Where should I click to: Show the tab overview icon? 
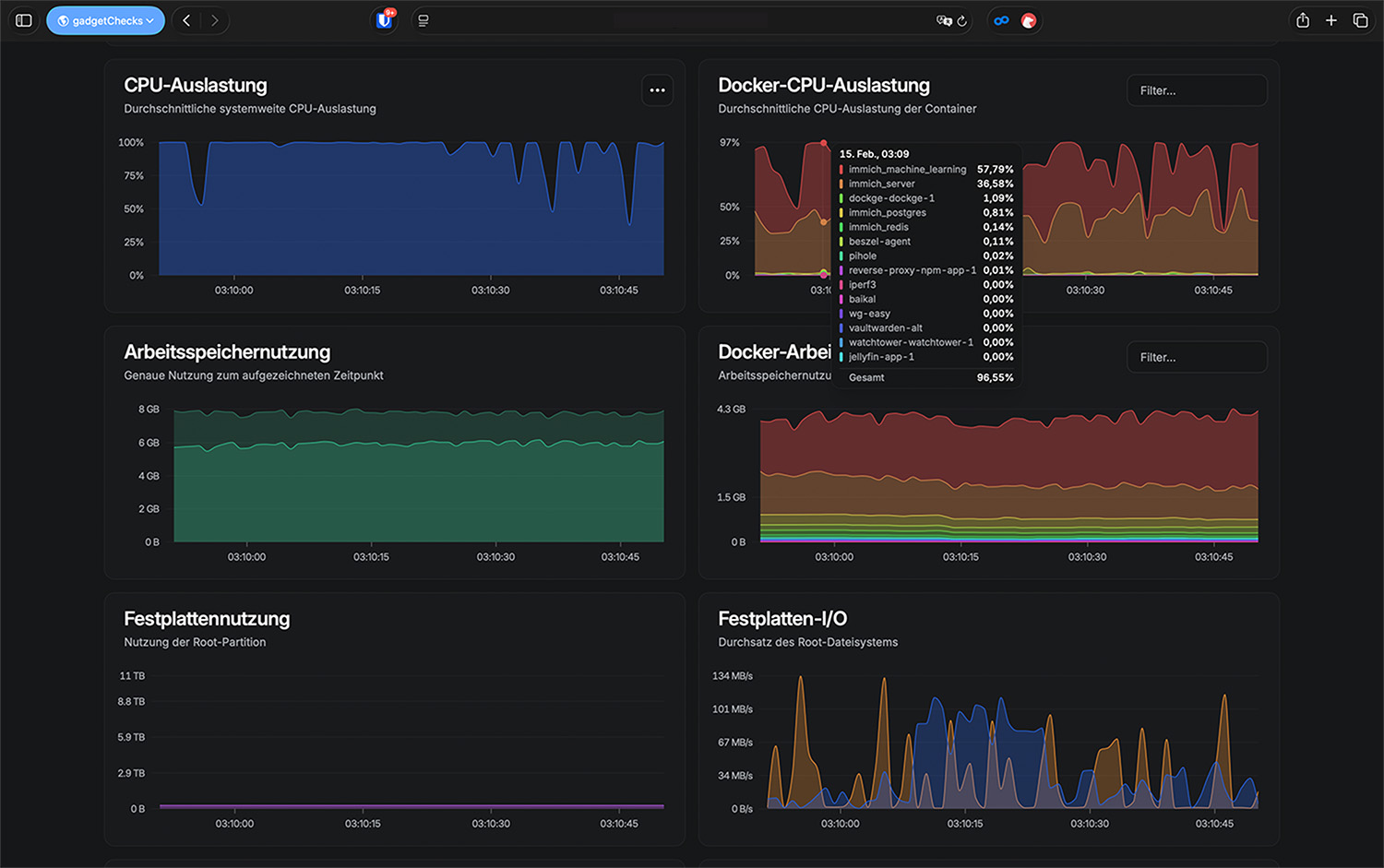tap(1360, 20)
